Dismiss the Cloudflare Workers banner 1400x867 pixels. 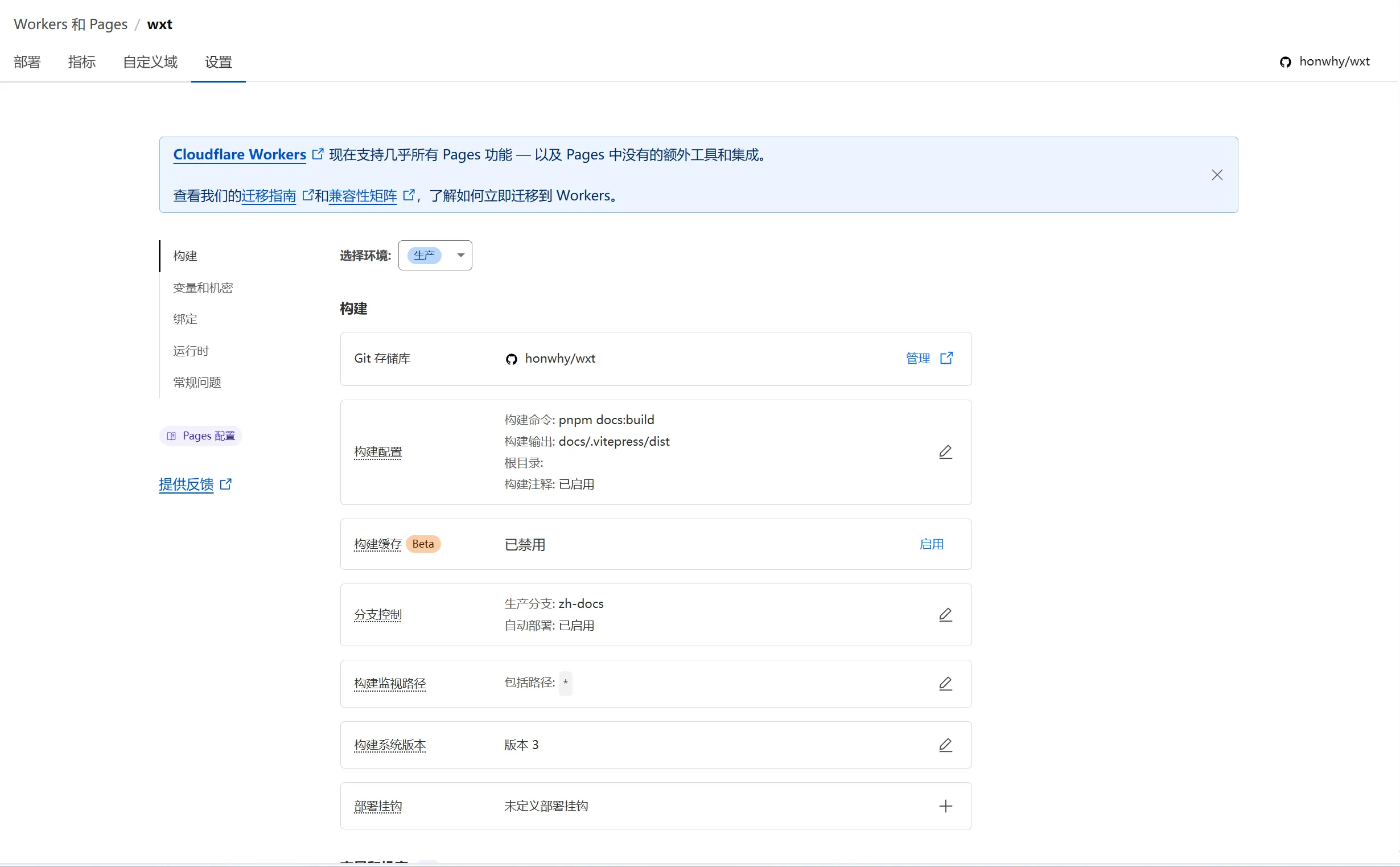coord(1217,175)
